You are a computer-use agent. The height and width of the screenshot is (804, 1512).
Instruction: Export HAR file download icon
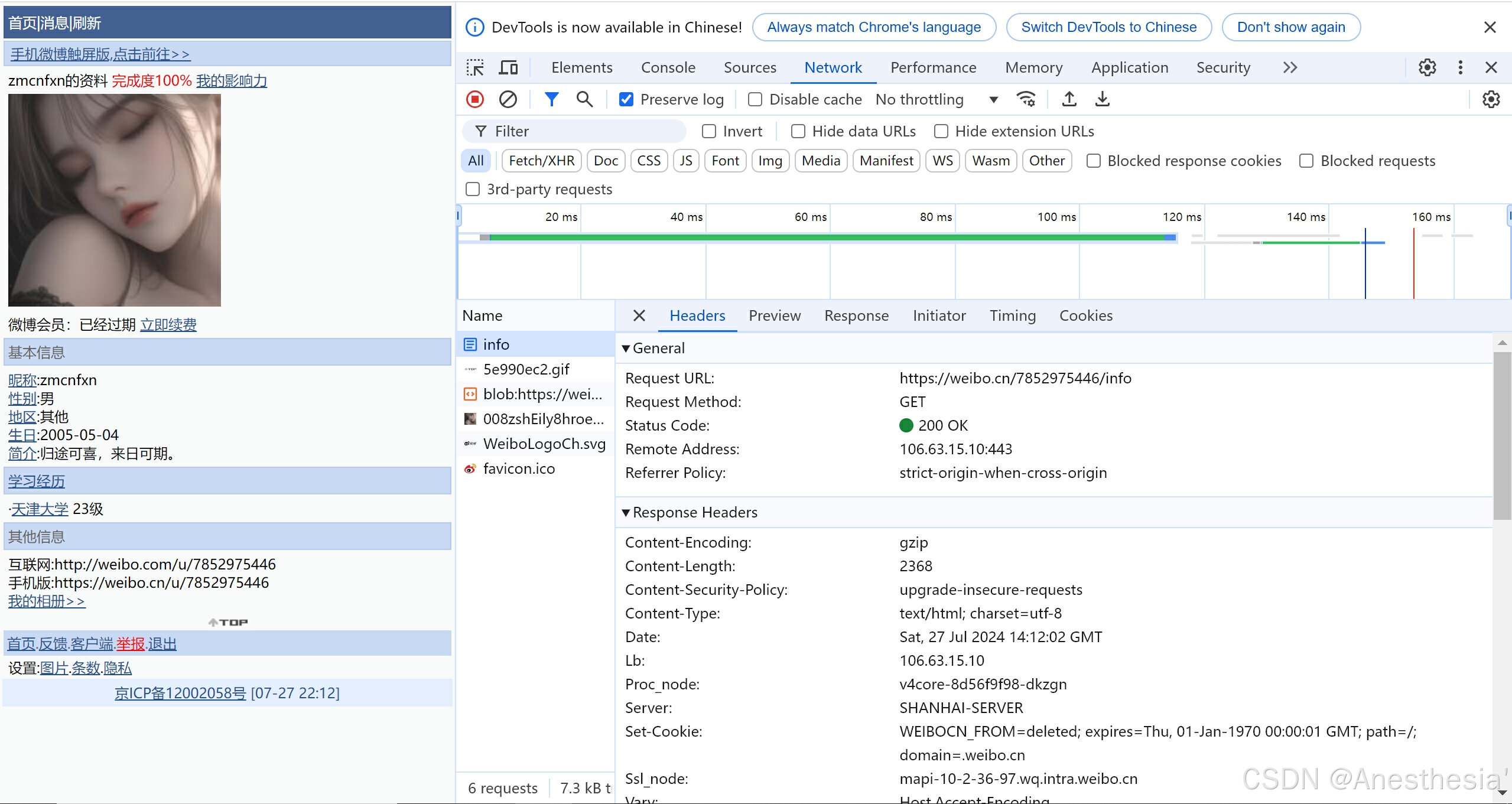pos(1102,99)
